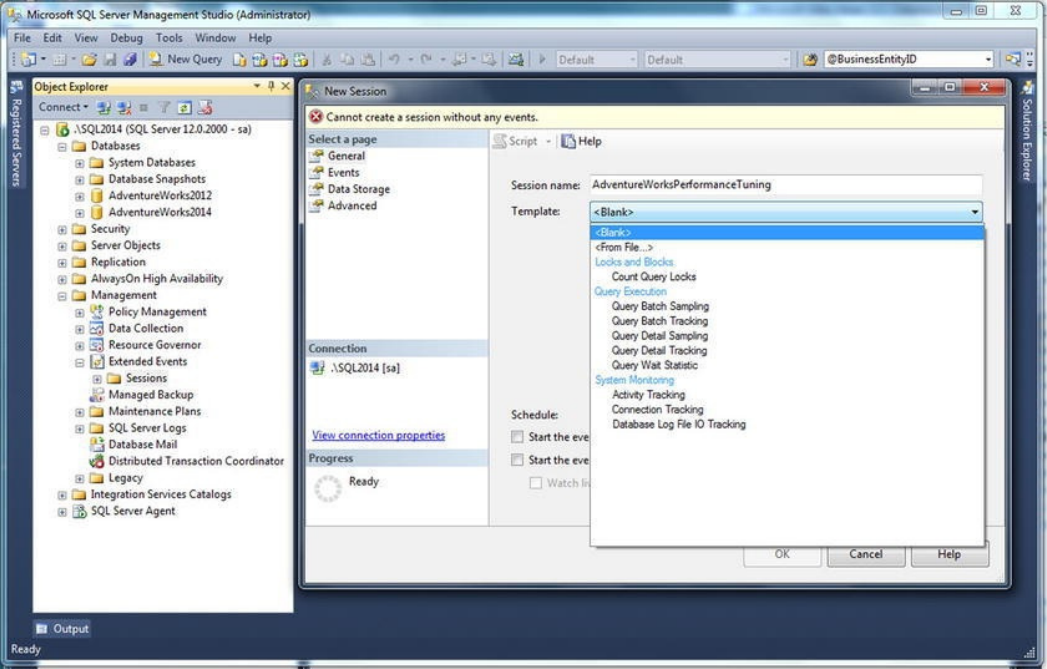Expand the Sessions folder under Extended Events
Viewport: 1047px width, 669px height.
tap(97, 379)
